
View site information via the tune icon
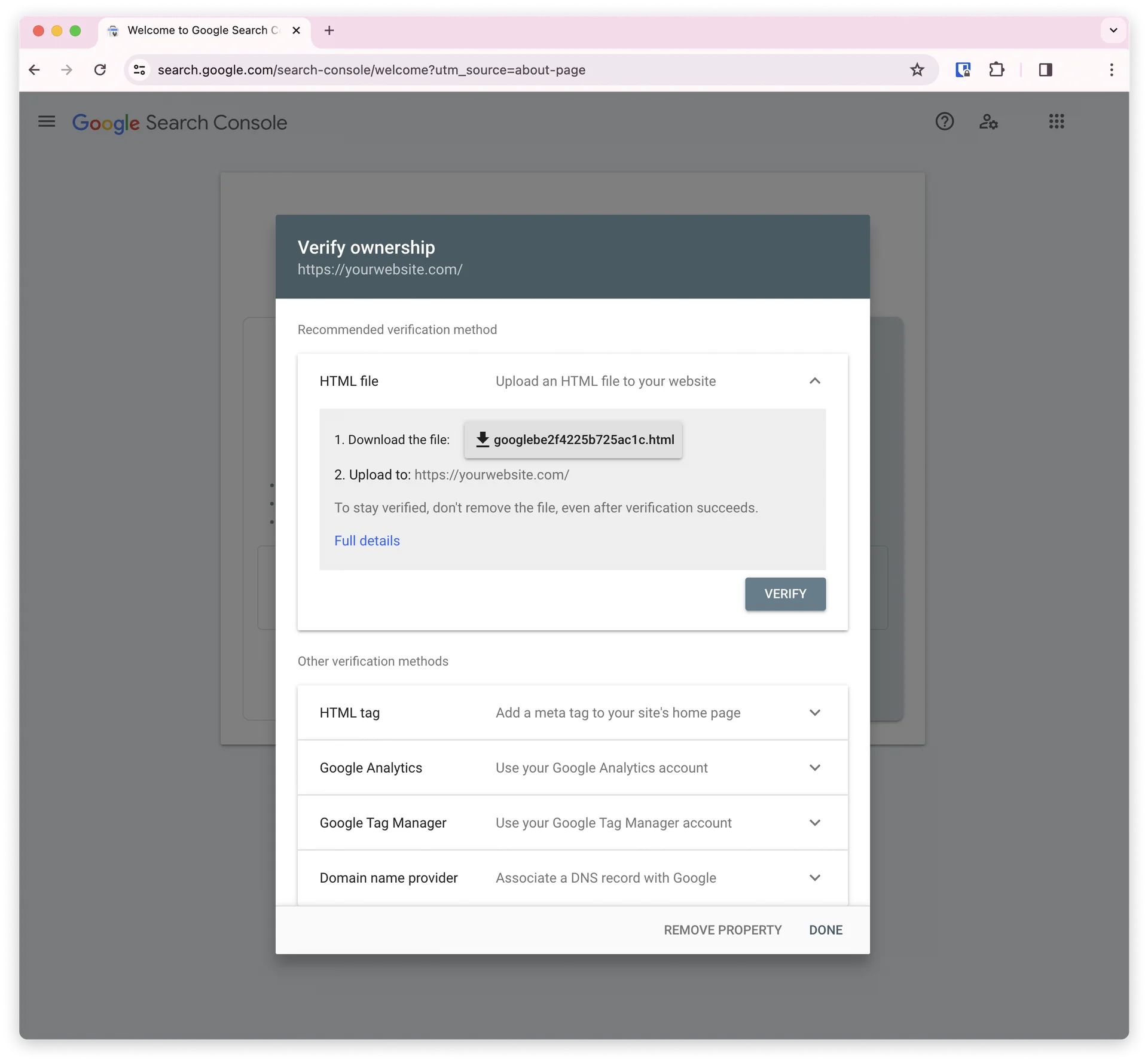point(139,70)
